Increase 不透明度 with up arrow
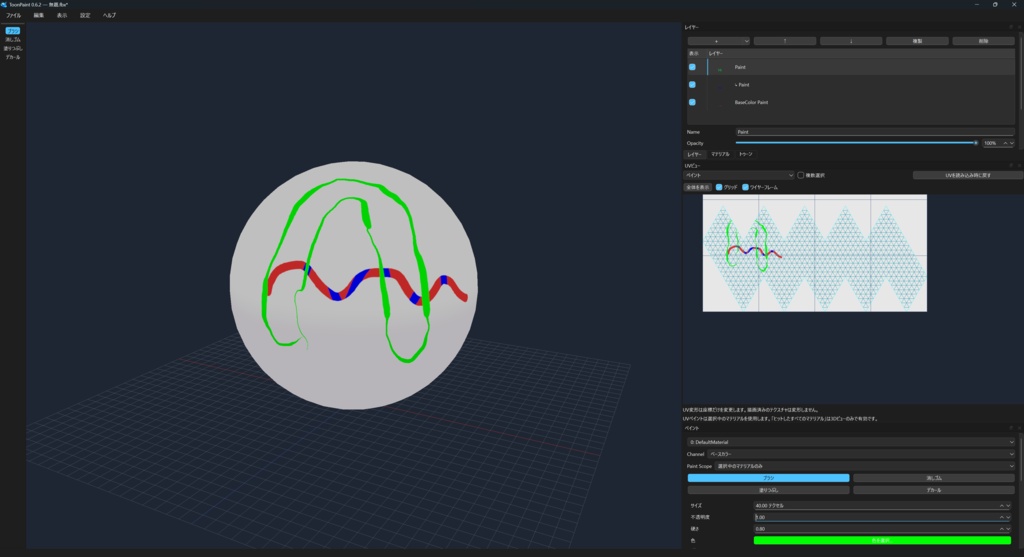Image resolution: width=1024 pixels, height=557 pixels. tap(1002, 517)
